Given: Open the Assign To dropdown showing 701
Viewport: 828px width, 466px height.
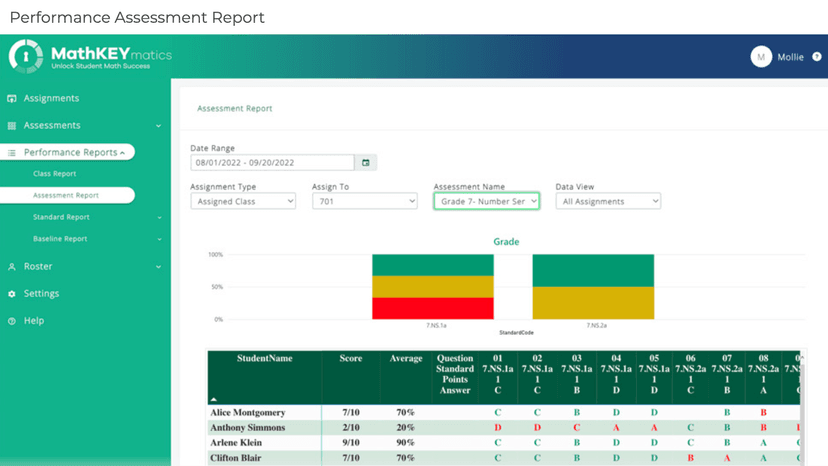Looking at the screenshot, I should pyautogui.click(x=364, y=201).
